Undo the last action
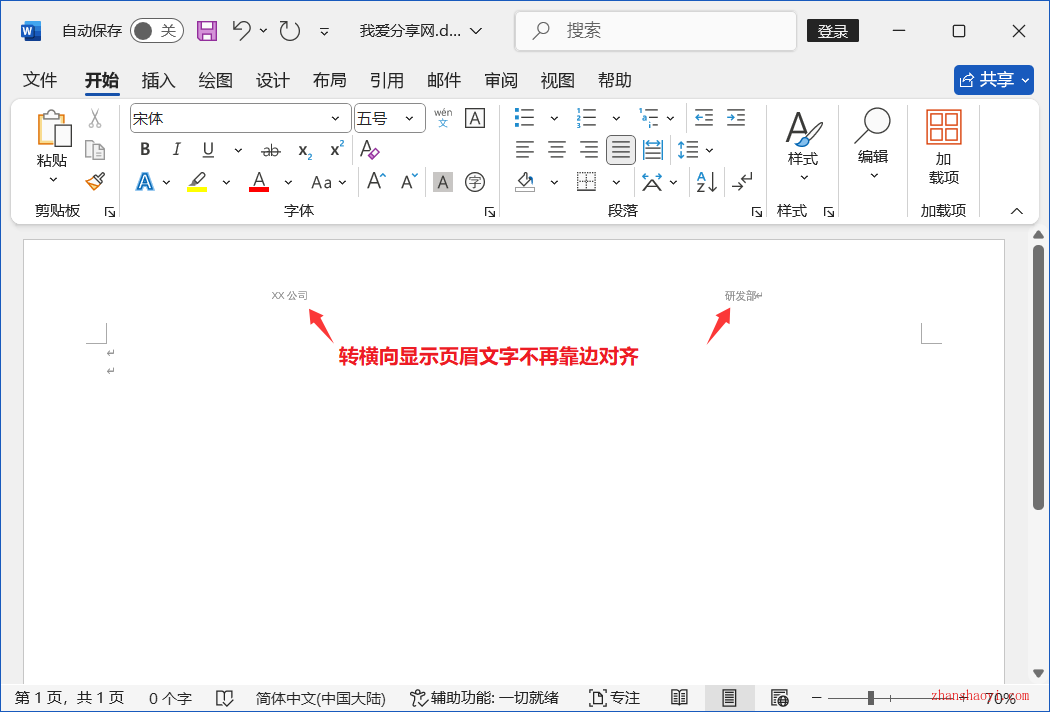Screen dimensions: 1050x712 coord(242,30)
